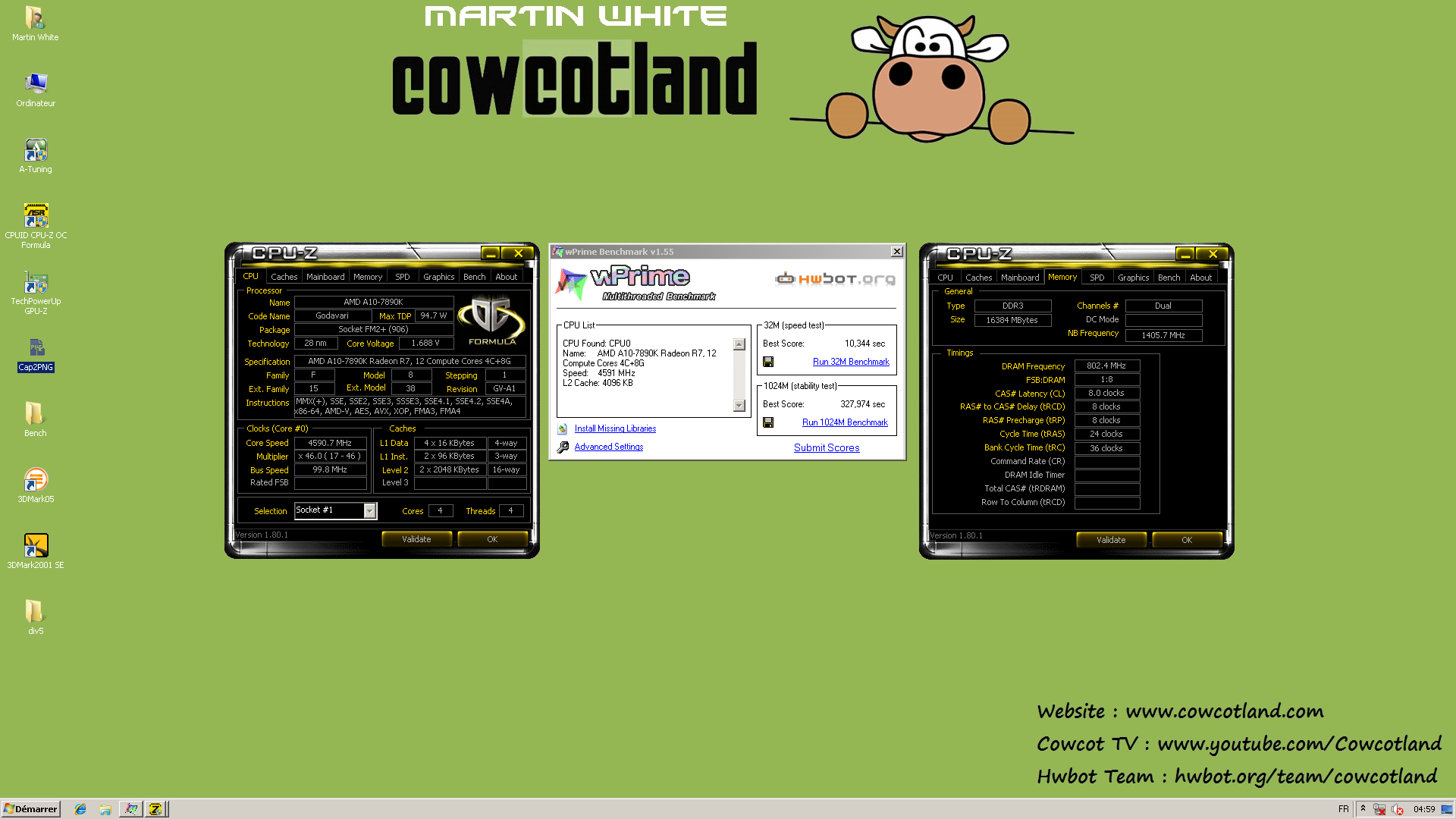
Task: Open CPU tab in right CPU-Z window
Action: pyautogui.click(x=945, y=278)
